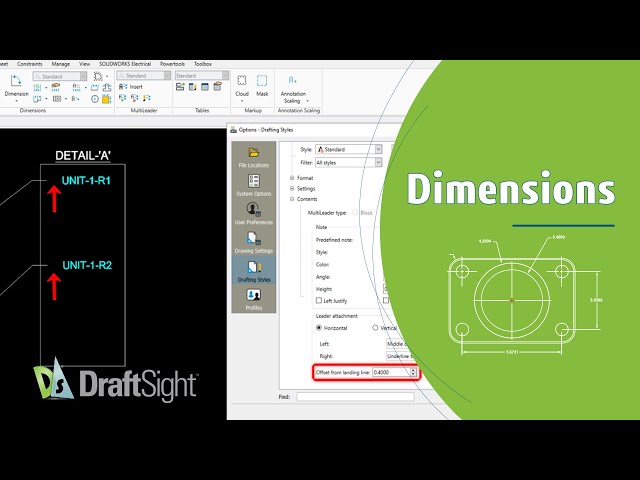This screenshot has width=640, height=480.
Task: Expand the Format section
Action: [292, 178]
